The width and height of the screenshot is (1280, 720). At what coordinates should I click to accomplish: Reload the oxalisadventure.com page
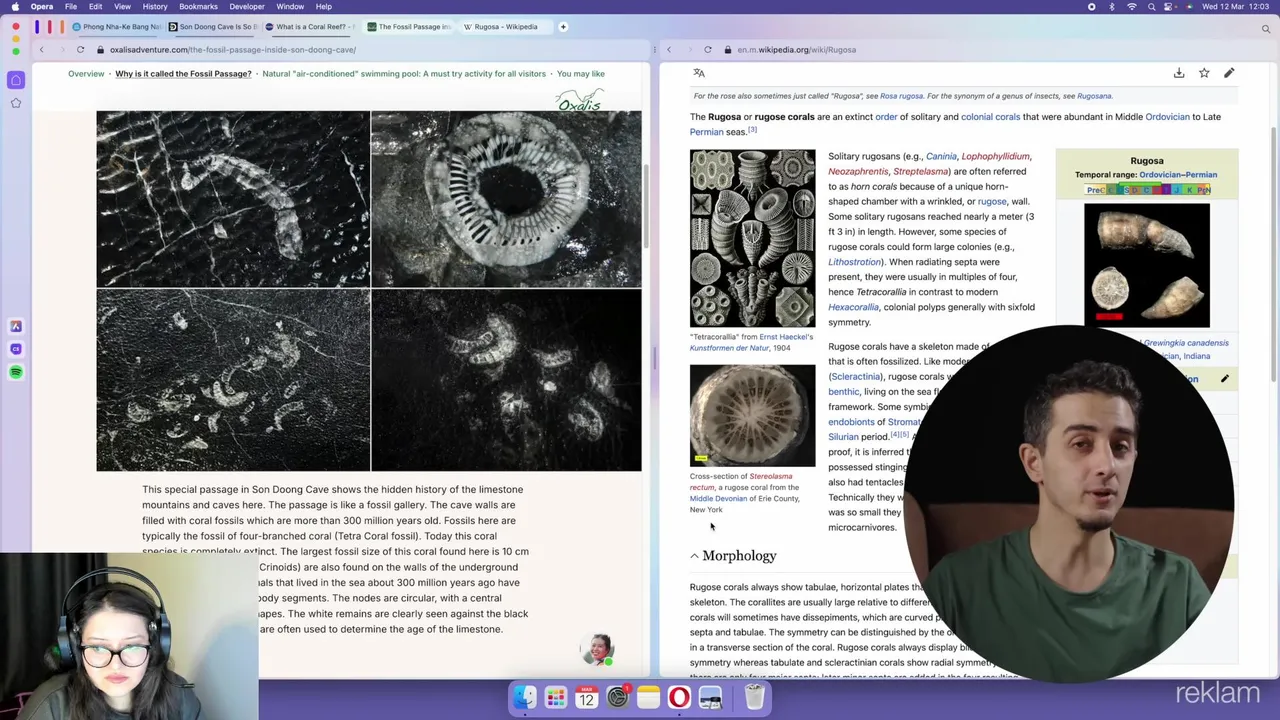point(80,49)
